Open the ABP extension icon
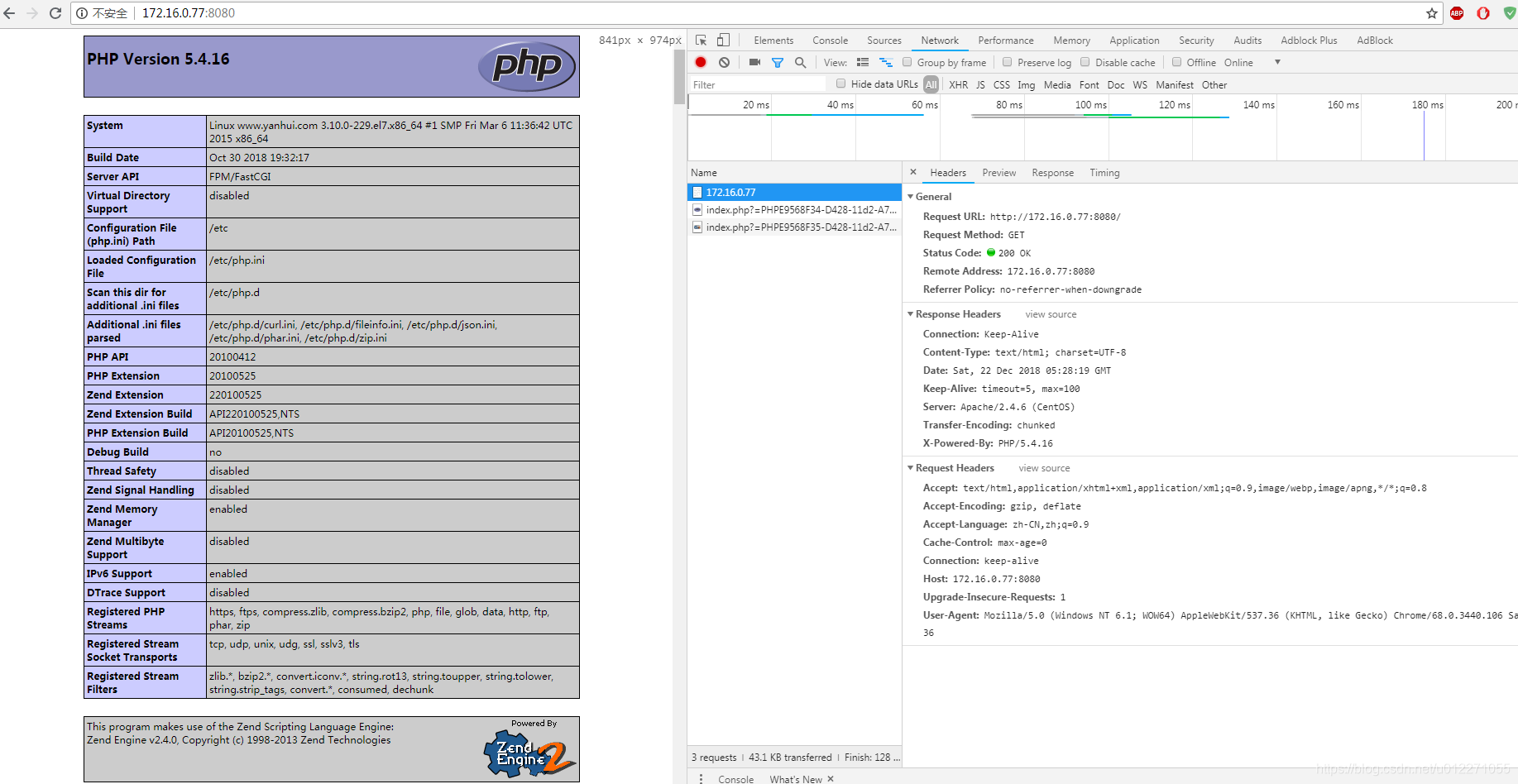 (1458, 13)
